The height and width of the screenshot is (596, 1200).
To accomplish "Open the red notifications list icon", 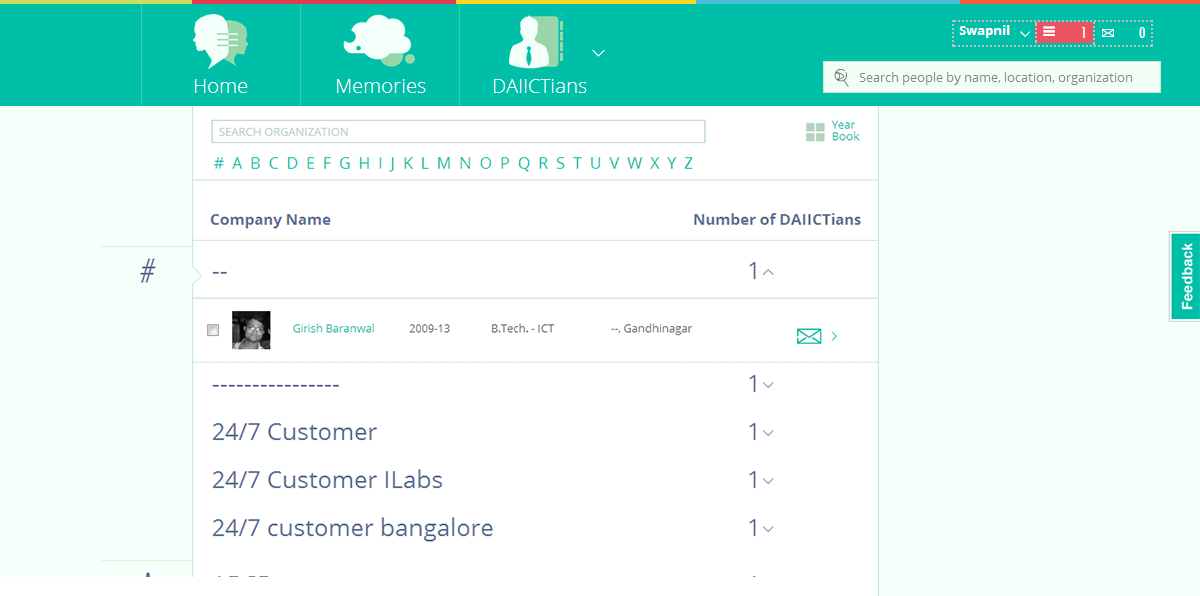I will 1064,33.
